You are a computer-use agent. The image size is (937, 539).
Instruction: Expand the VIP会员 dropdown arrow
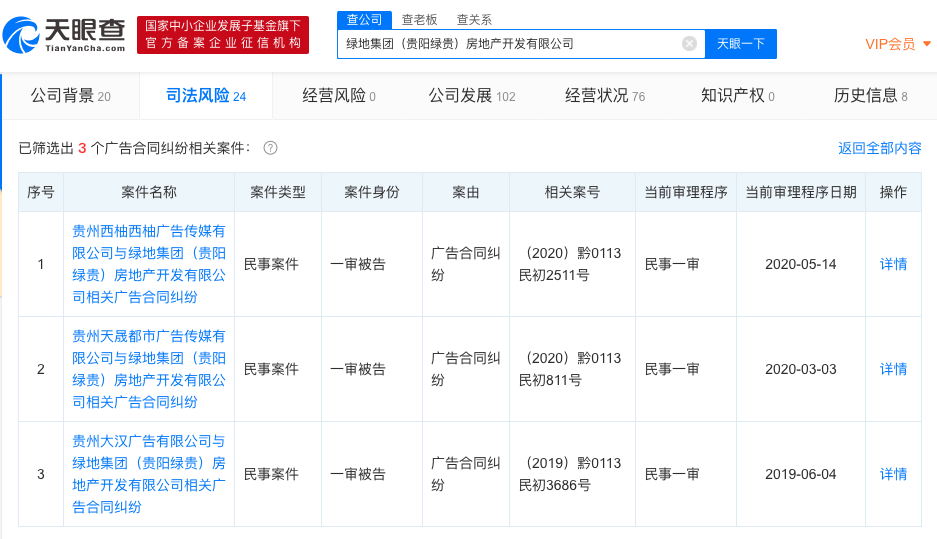click(x=927, y=44)
